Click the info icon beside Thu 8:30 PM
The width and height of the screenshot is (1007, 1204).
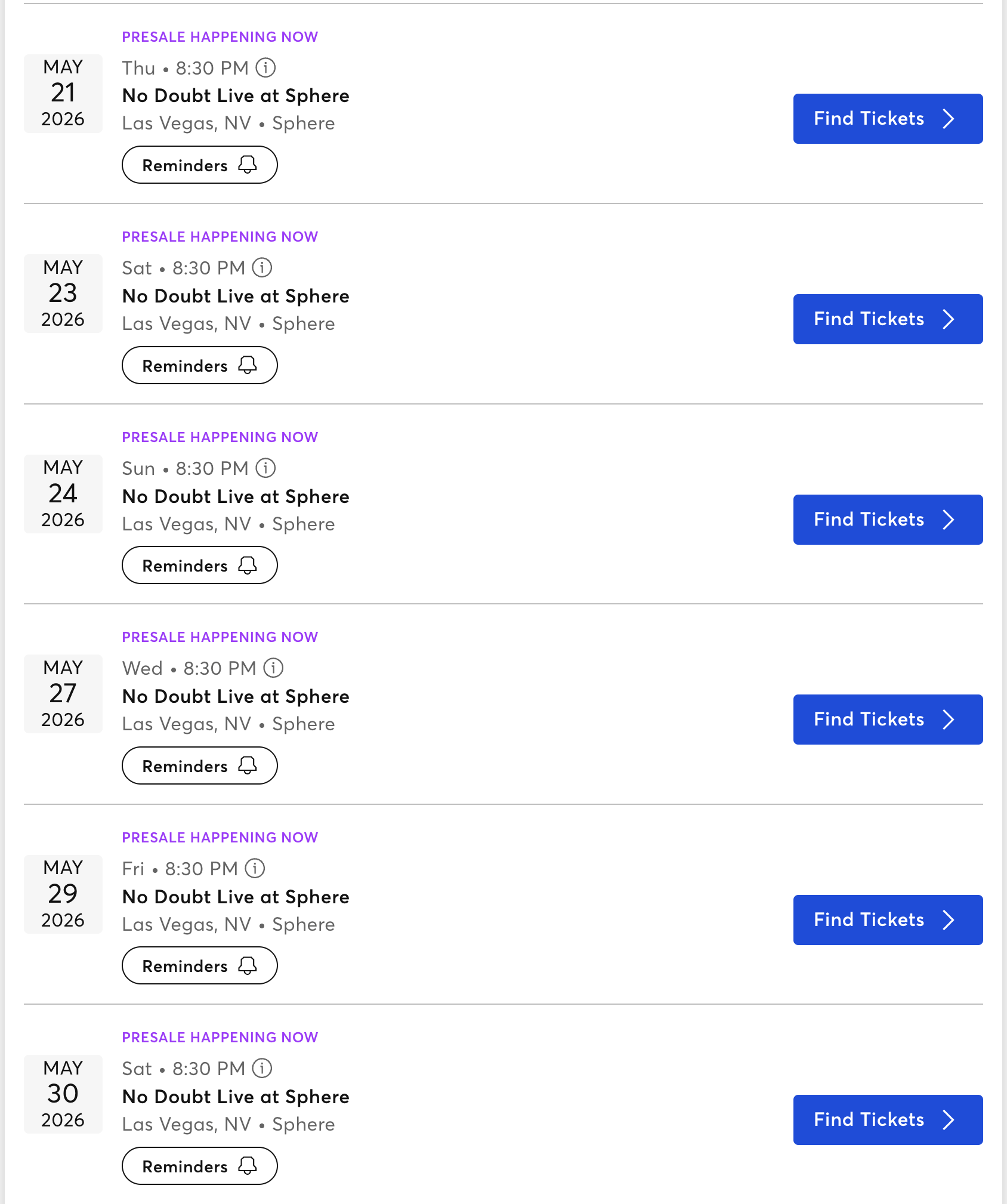[x=265, y=68]
